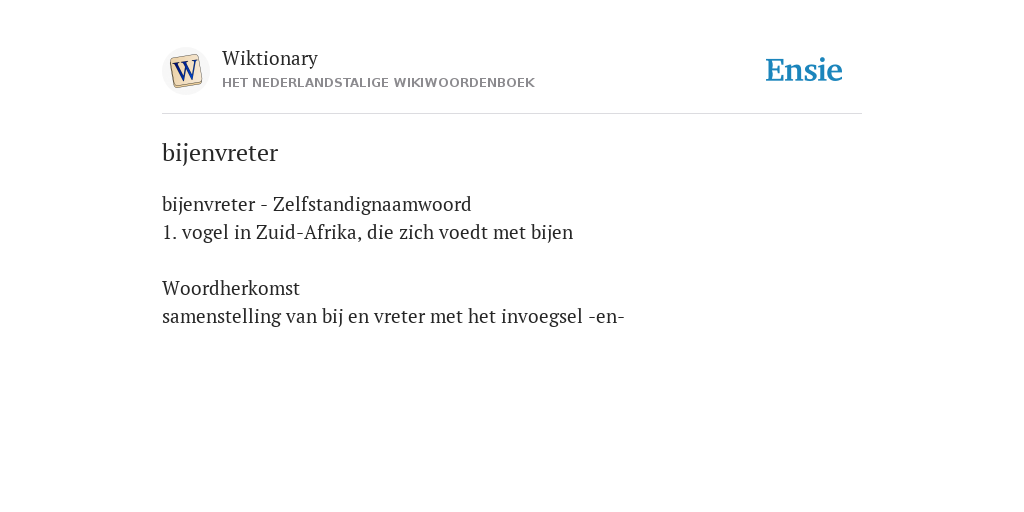Click the word 'bij' in the etymology line
Viewport: 1024px width, 512px height.
tap(332, 317)
